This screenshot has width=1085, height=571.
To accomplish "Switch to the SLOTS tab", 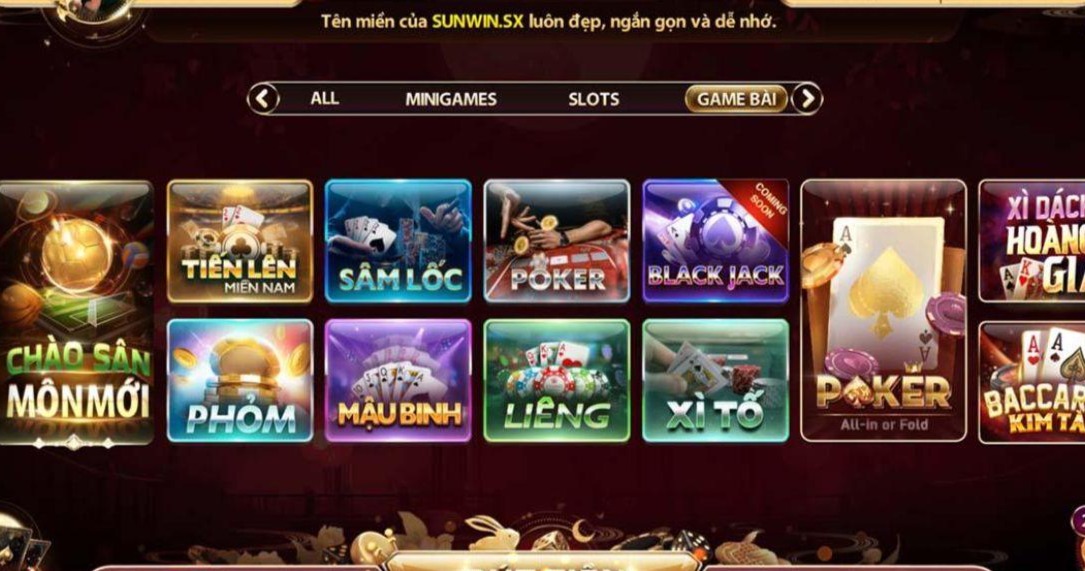I will (594, 99).
